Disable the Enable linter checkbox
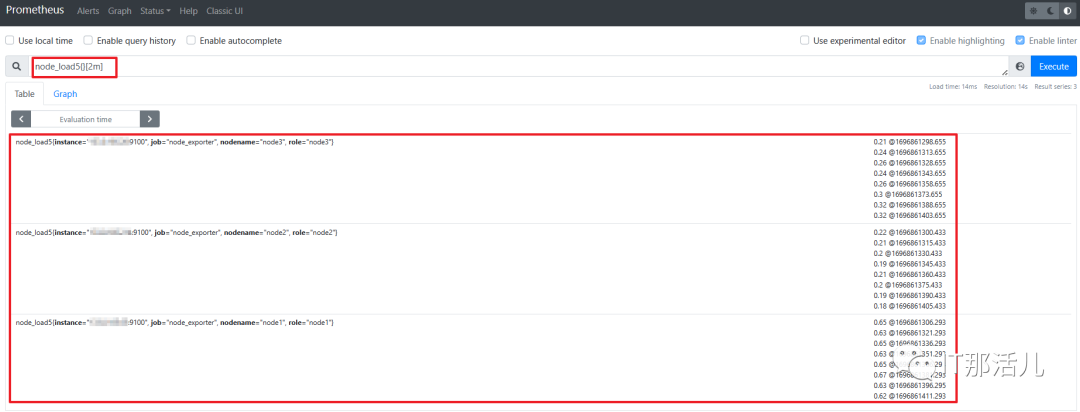 [1020, 41]
